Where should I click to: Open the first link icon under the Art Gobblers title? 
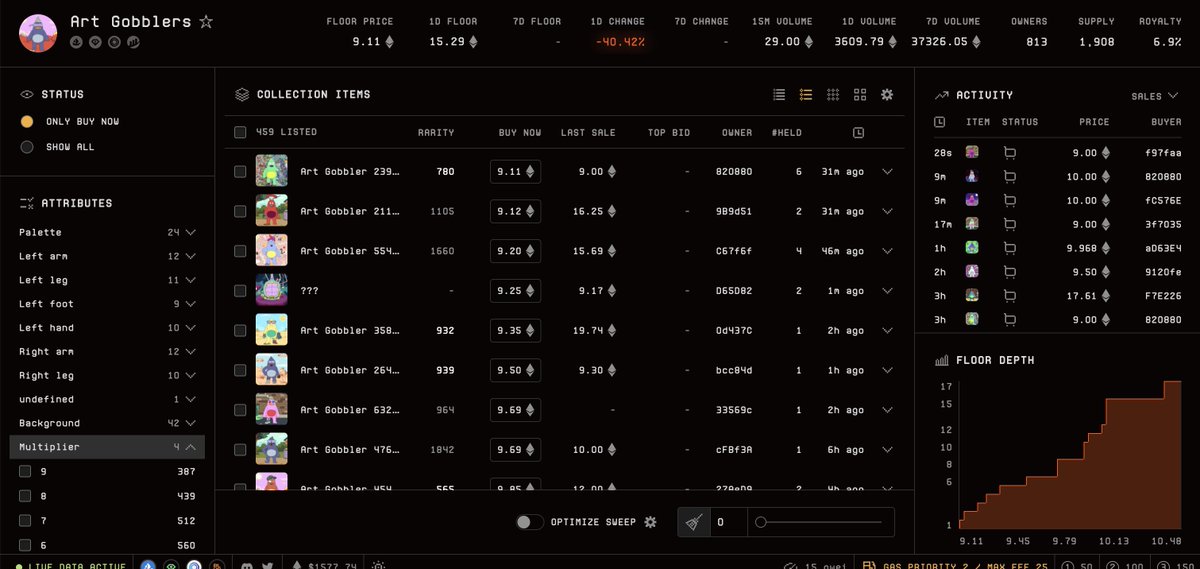click(x=77, y=42)
